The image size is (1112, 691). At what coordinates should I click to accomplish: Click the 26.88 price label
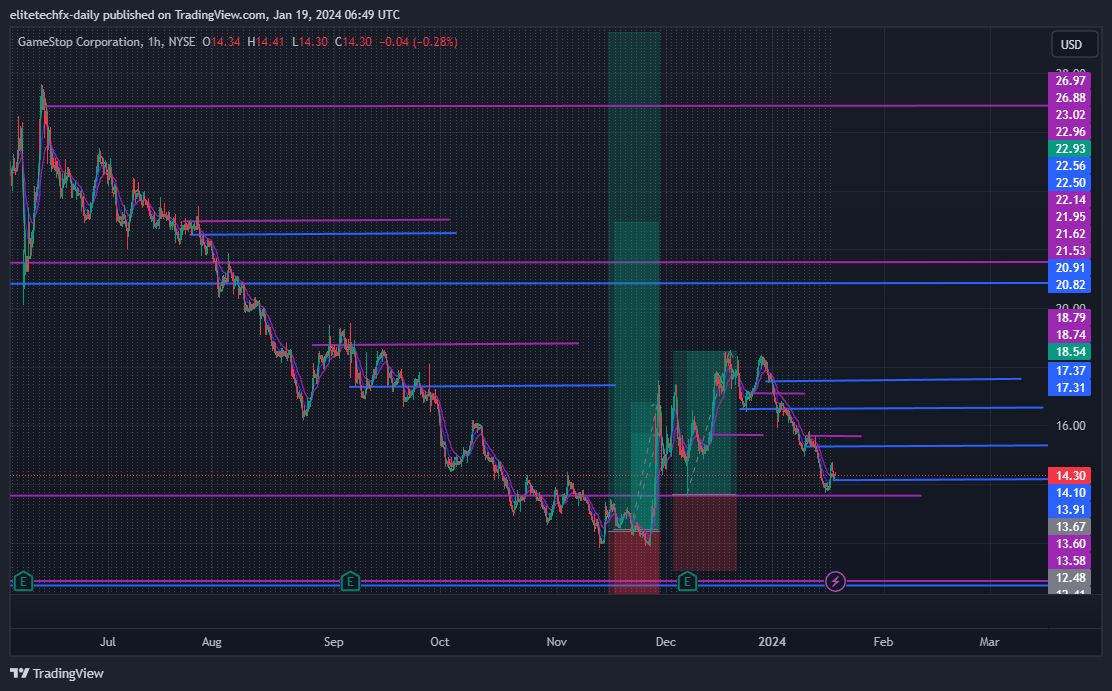(1070, 98)
